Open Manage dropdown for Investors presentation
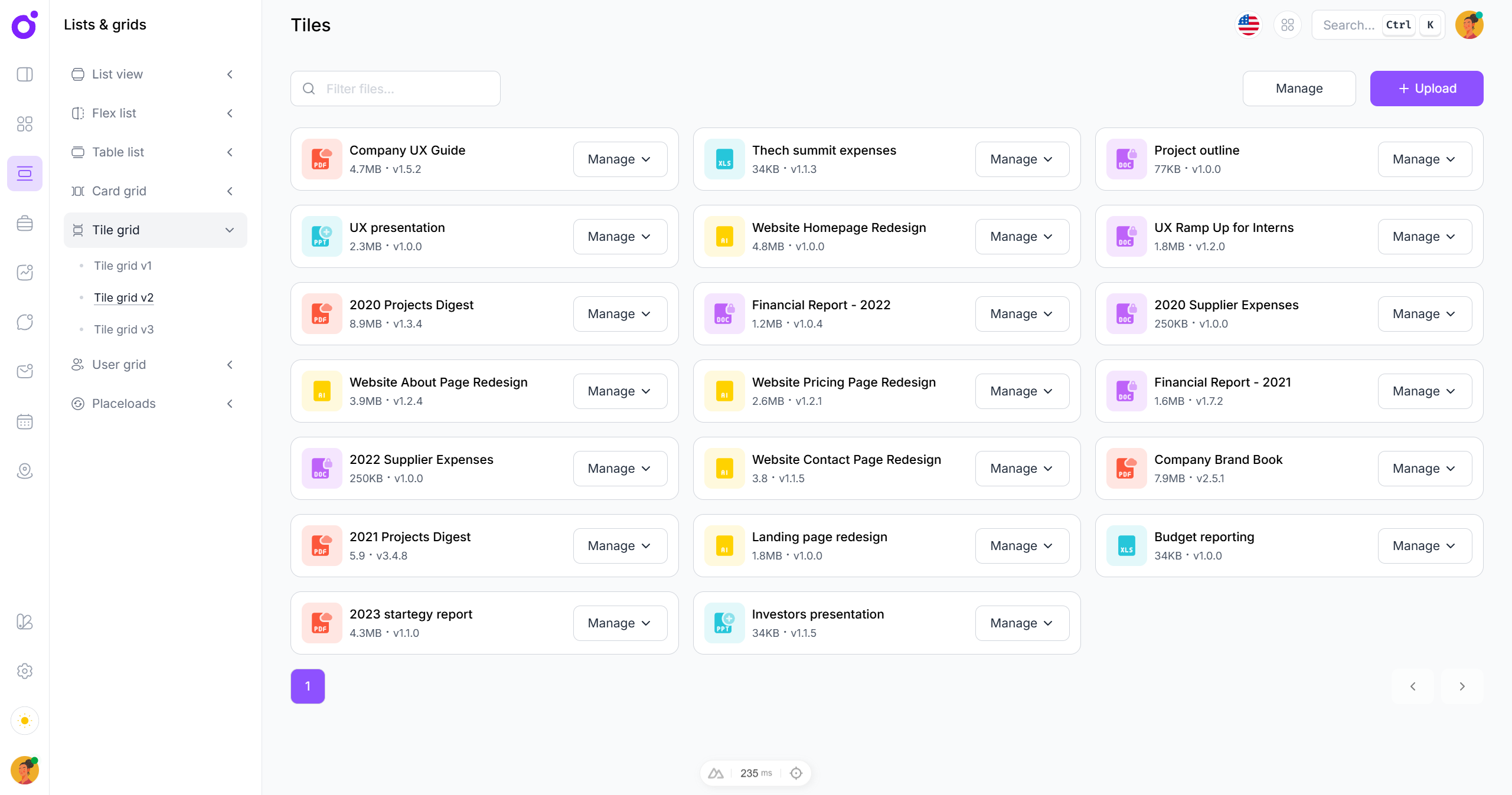This screenshot has height=795, width=1512. 1021,623
